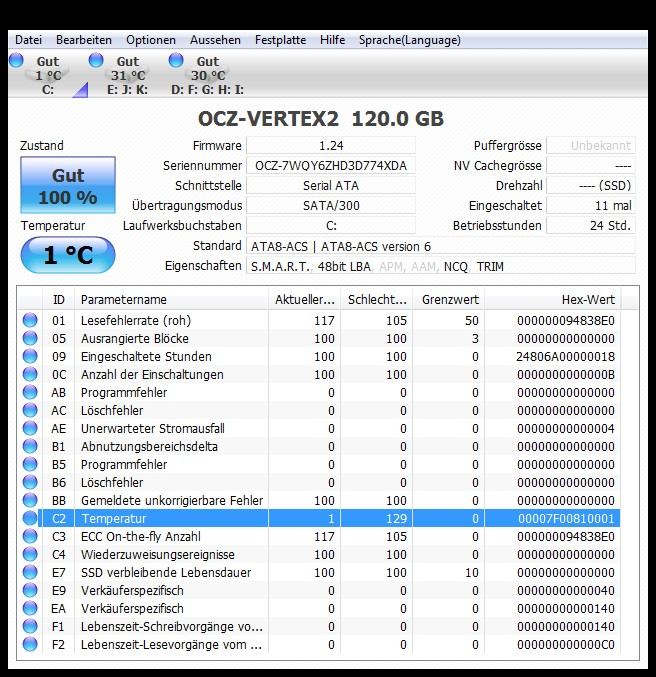The height and width of the screenshot is (677, 656).
Task: Click status icon of Gemeldete unkorrigierbare Fehler row
Action: pyautogui.click(x=30, y=500)
